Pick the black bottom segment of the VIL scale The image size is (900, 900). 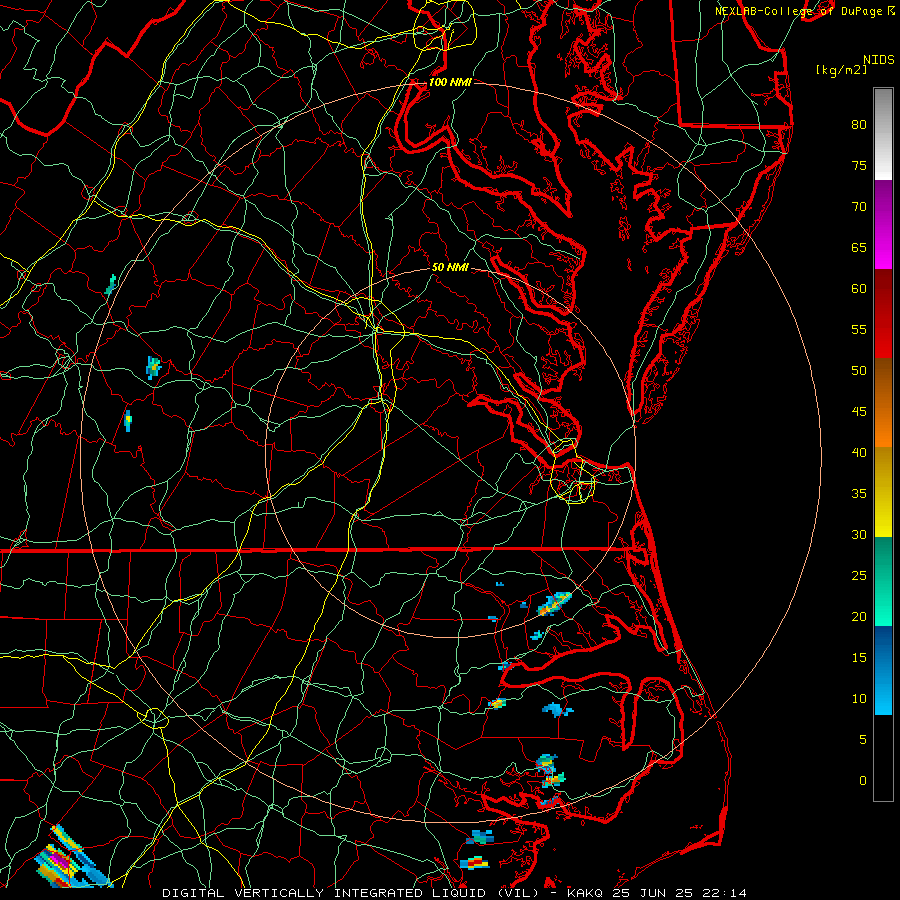(x=883, y=758)
